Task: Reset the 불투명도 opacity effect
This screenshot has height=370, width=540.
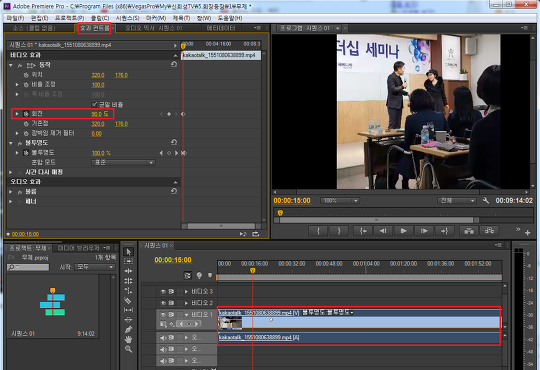Action: point(174,142)
